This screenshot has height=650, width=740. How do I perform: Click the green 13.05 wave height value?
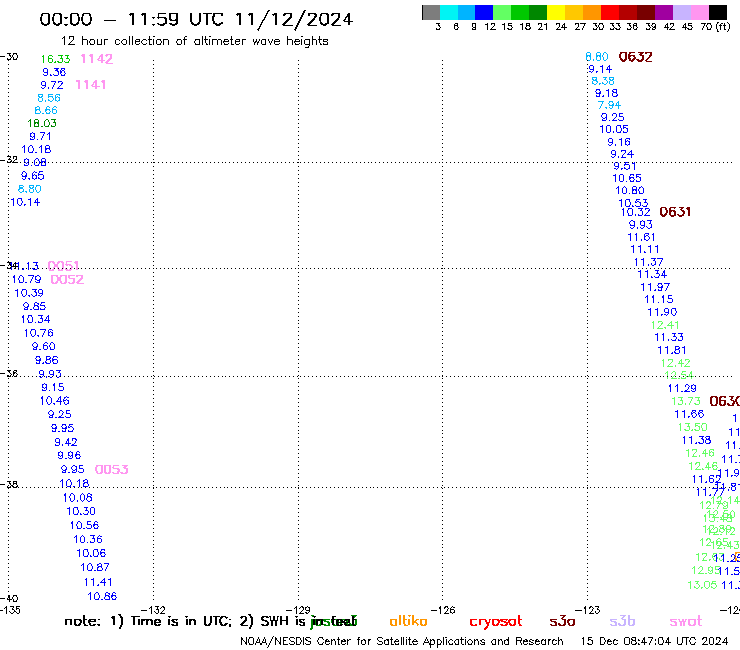pos(702,585)
